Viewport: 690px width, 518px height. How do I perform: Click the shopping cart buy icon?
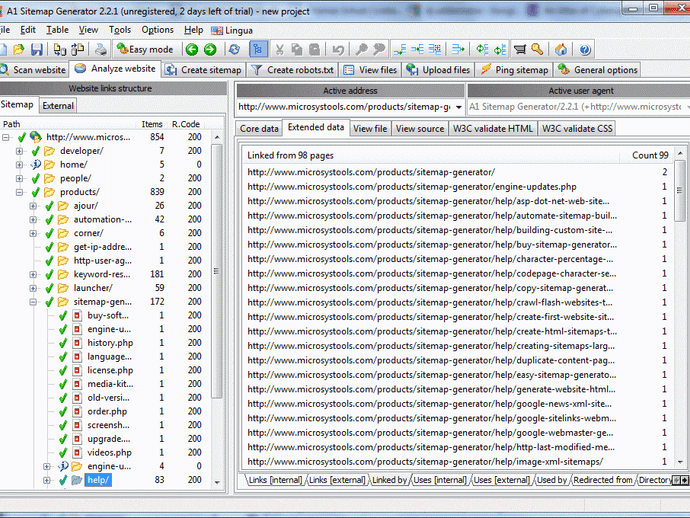(x=520, y=49)
